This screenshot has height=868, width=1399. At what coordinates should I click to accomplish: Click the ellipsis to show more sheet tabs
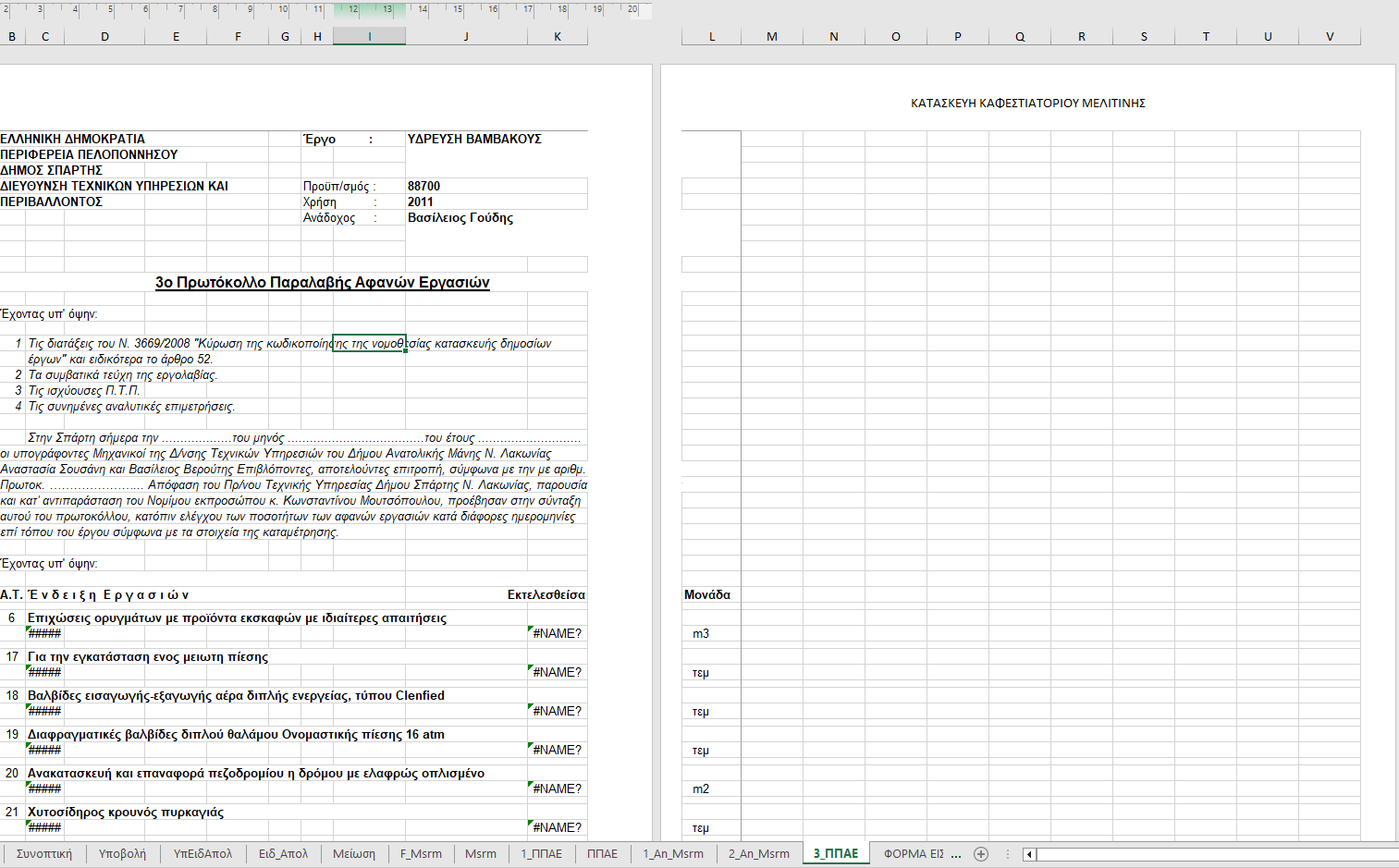click(956, 854)
